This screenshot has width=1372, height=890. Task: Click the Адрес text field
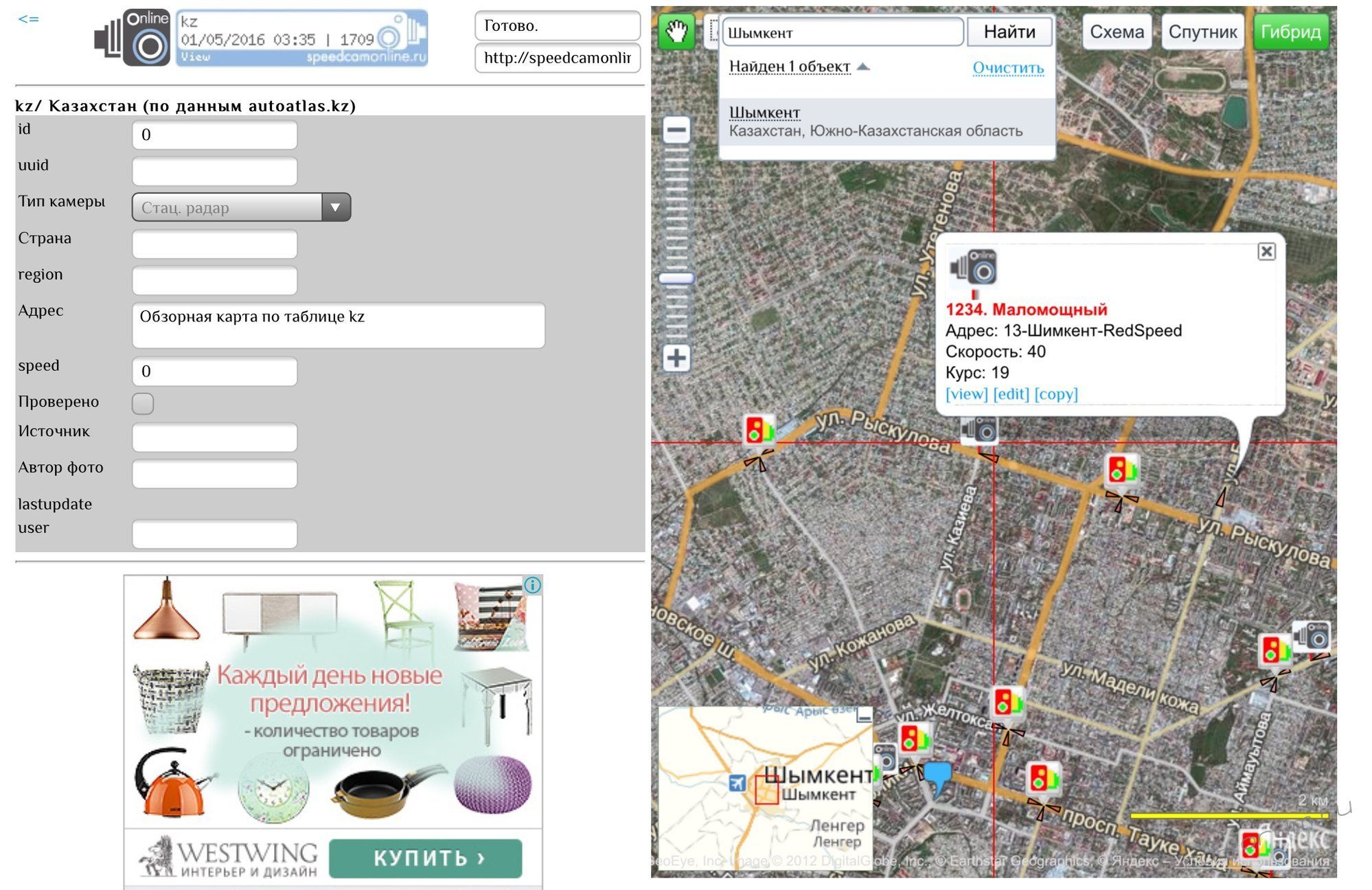[338, 325]
